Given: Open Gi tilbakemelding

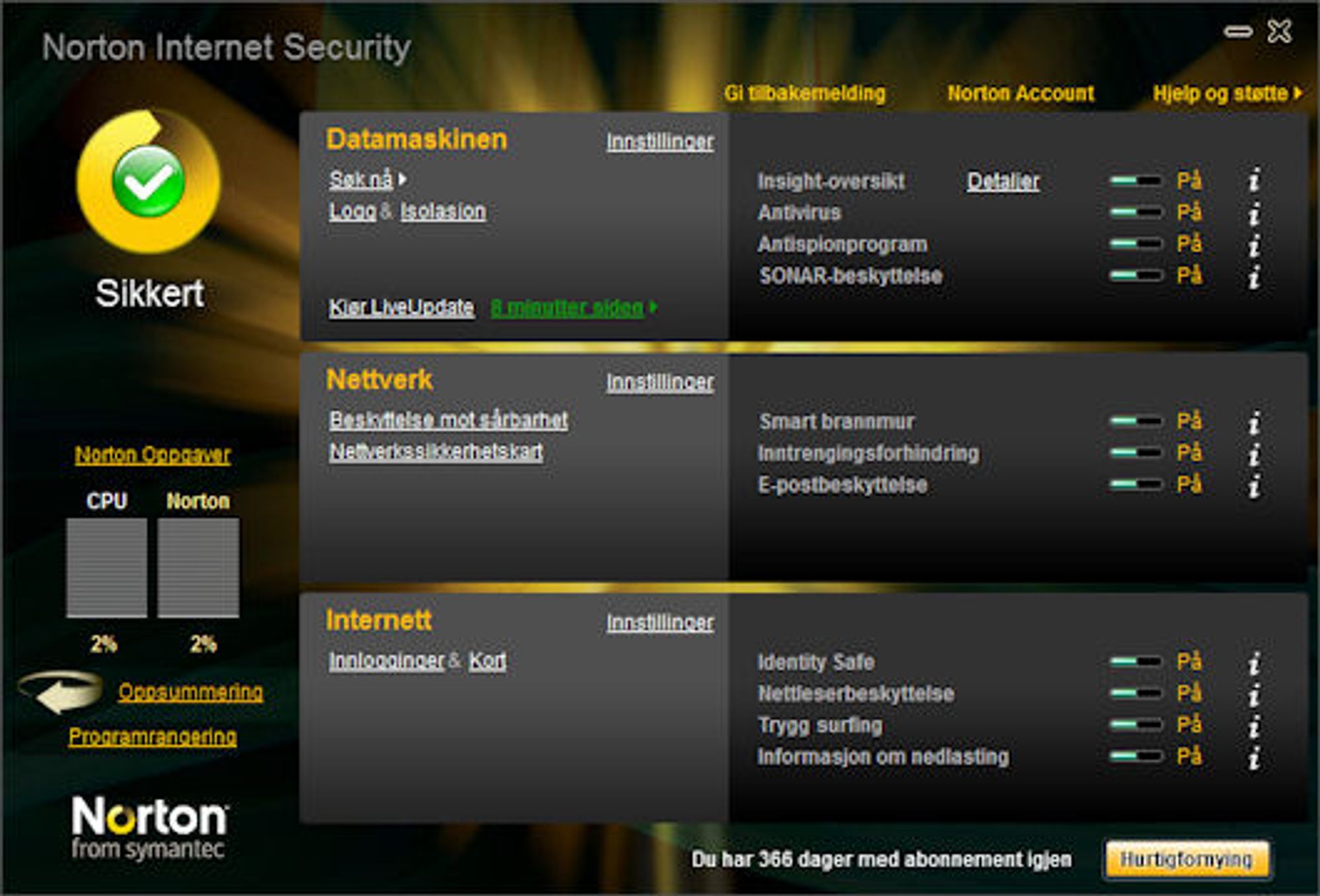Looking at the screenshot, I should tap(805, 94).
